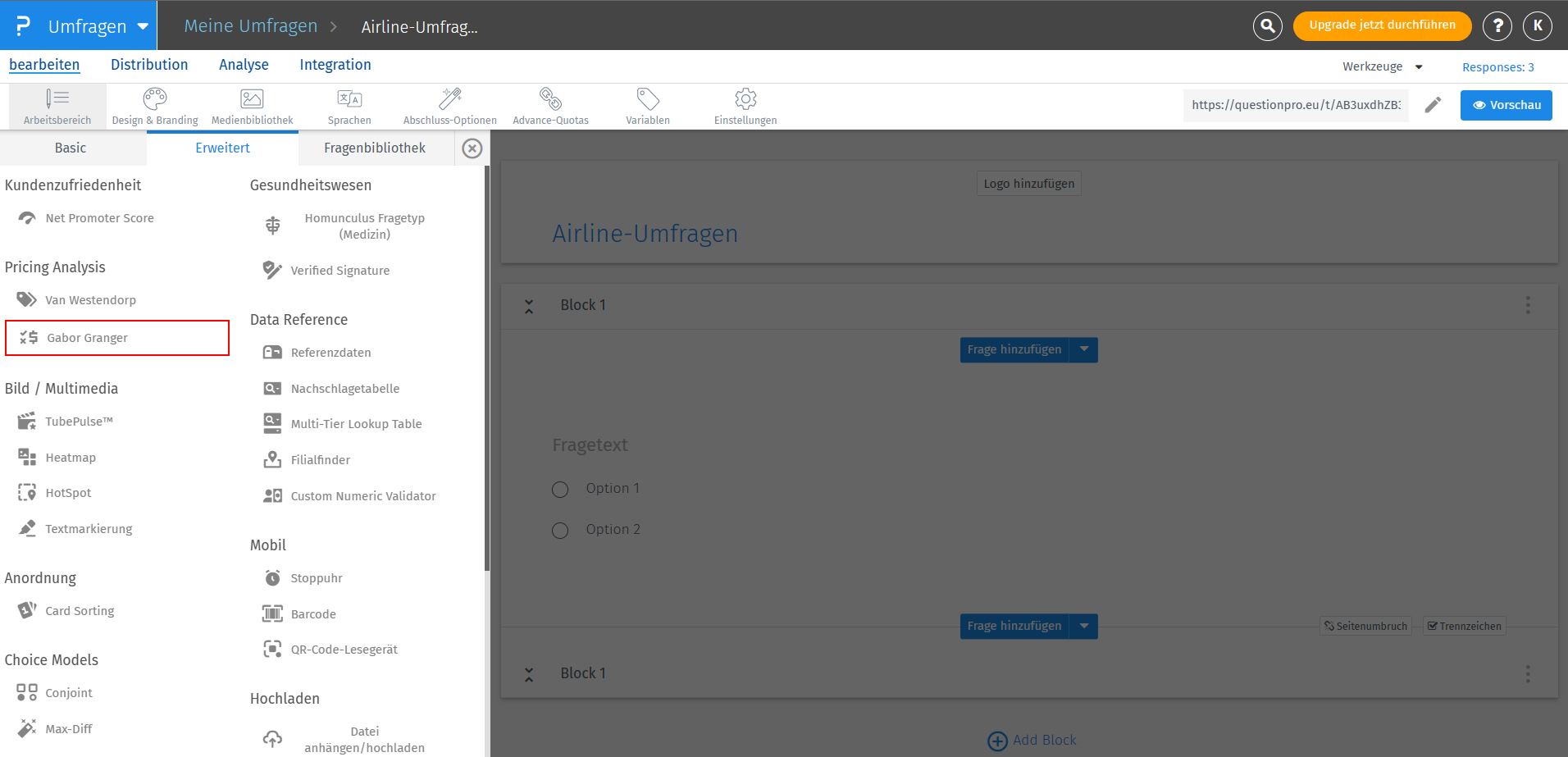Click the Variablen tag icon

[x=648, y=99]
